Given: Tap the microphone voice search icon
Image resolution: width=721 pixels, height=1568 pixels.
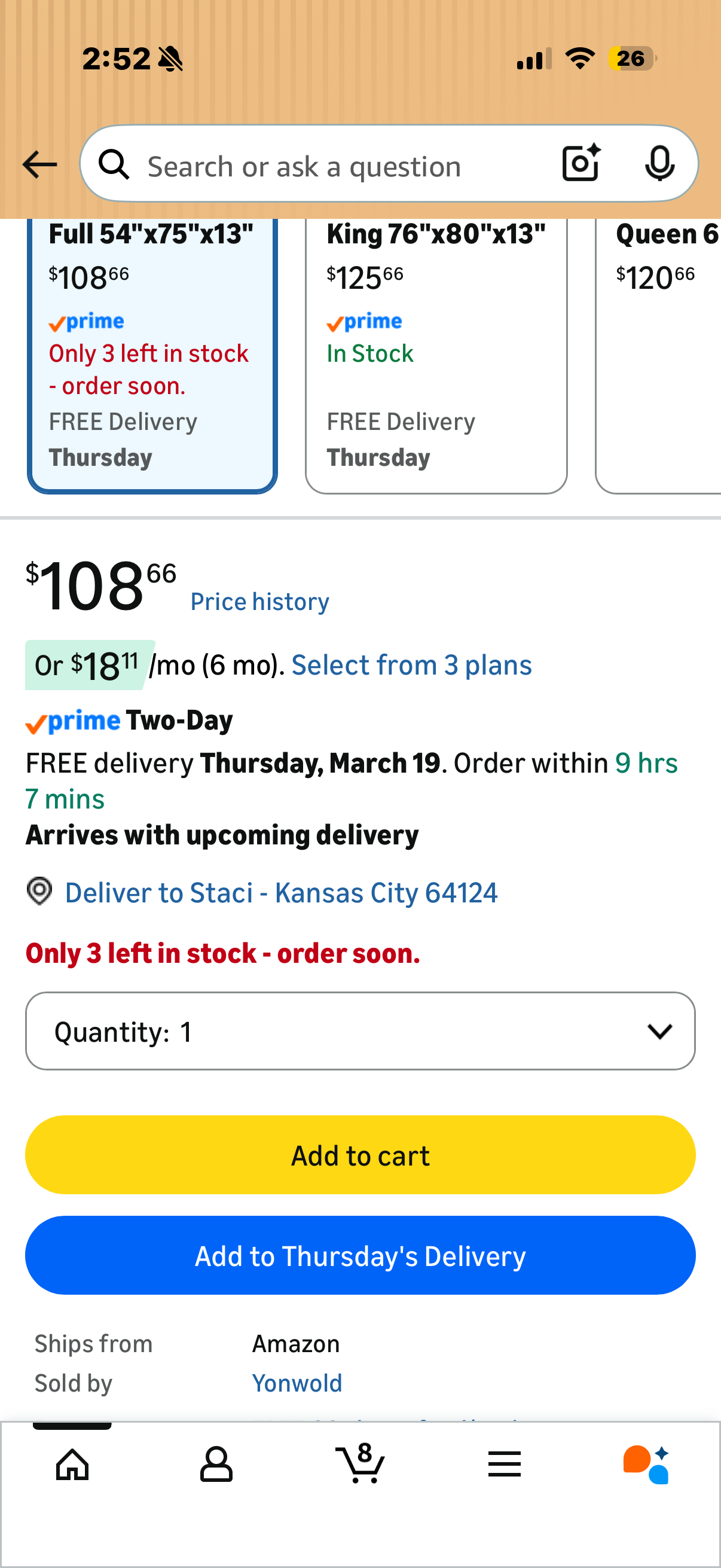Looking at the screenshot, I should [x=659, y=163].
